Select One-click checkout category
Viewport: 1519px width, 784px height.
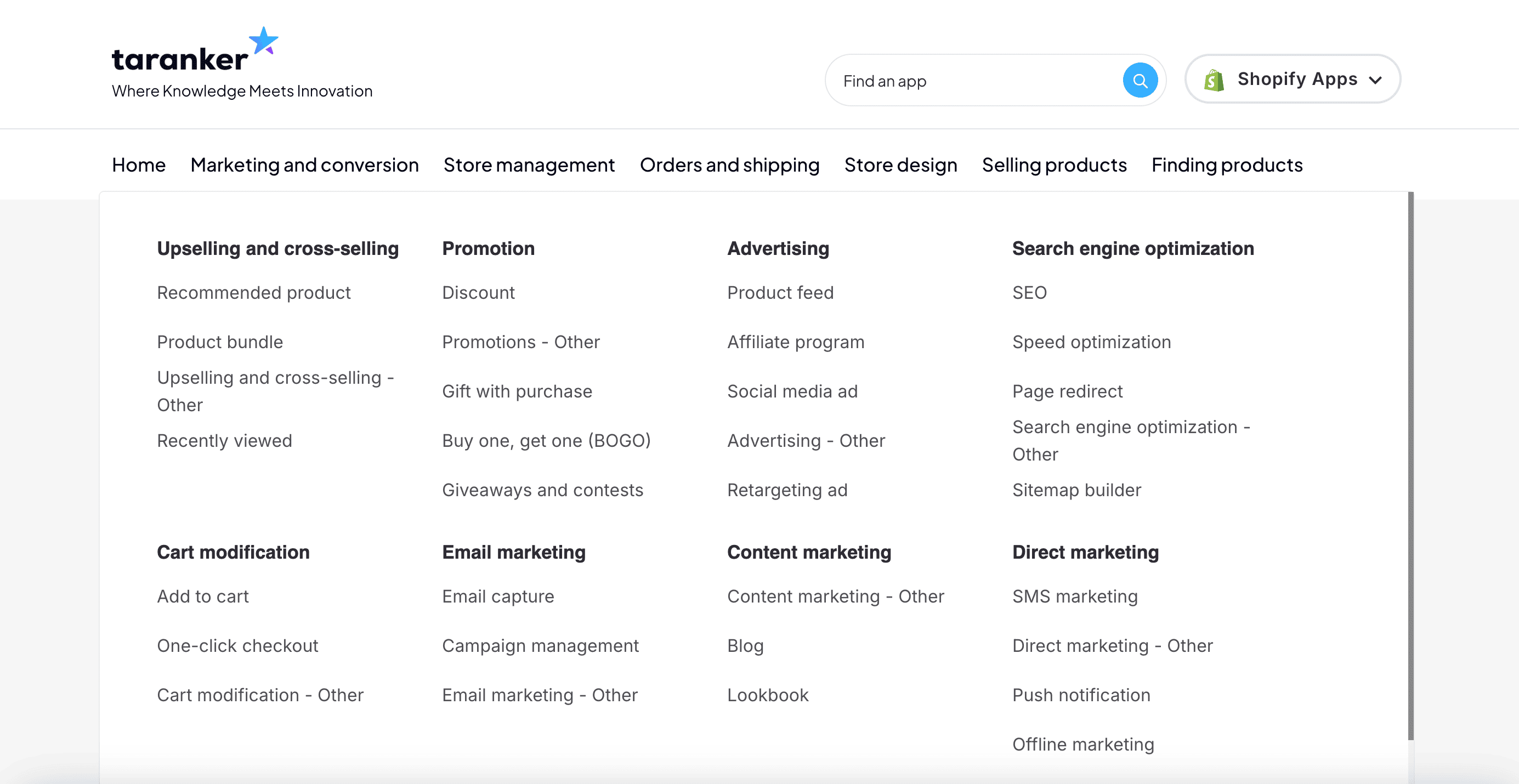[x=237, y=645]
